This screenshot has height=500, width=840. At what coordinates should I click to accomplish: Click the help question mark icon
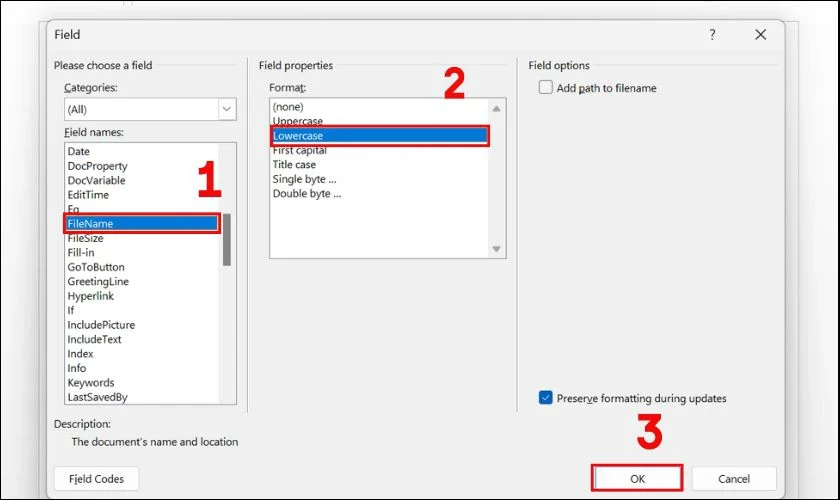pyautogui.click(x=712, y=35)
